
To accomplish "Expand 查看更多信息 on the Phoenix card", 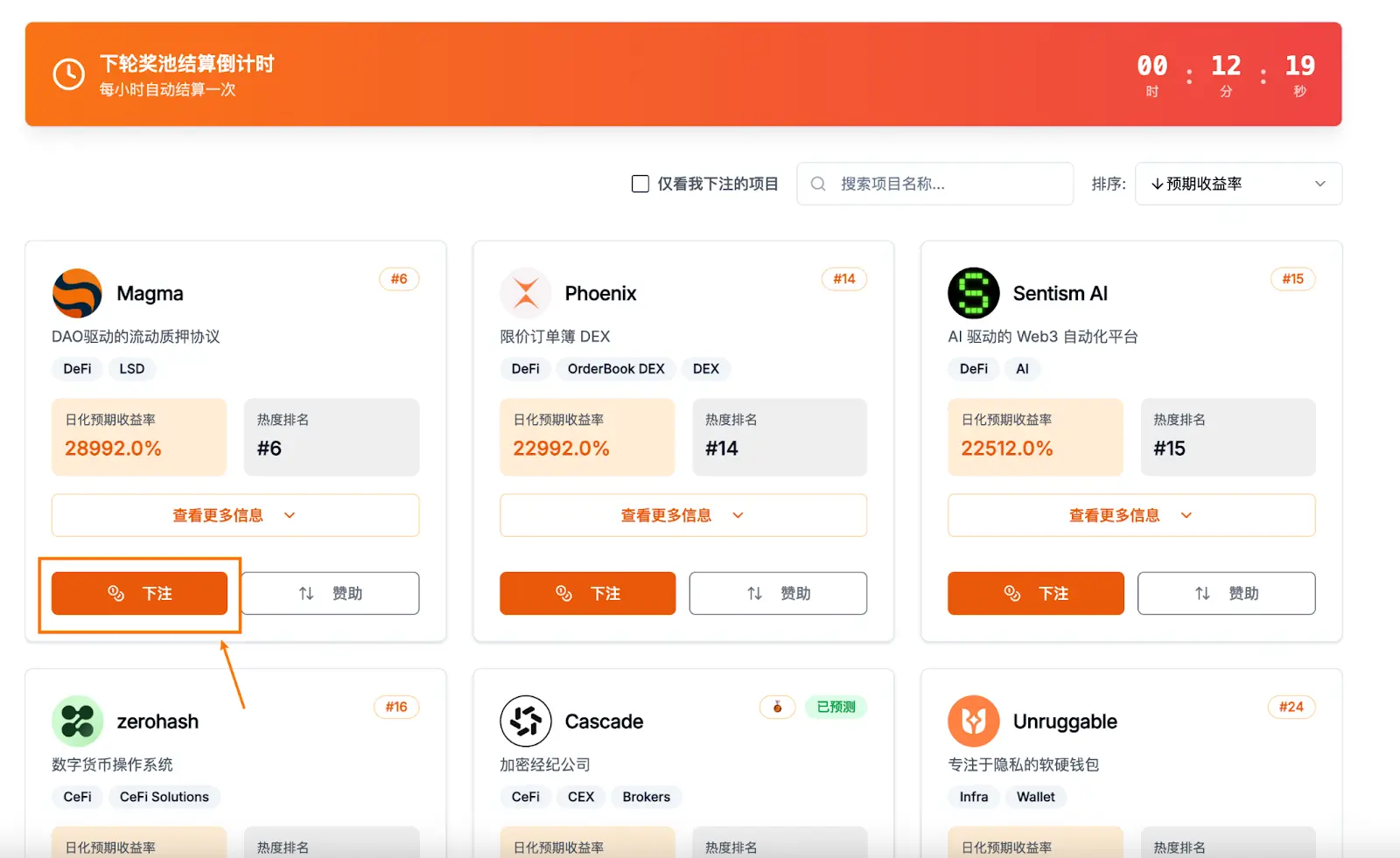I will (x=682, y=515).
